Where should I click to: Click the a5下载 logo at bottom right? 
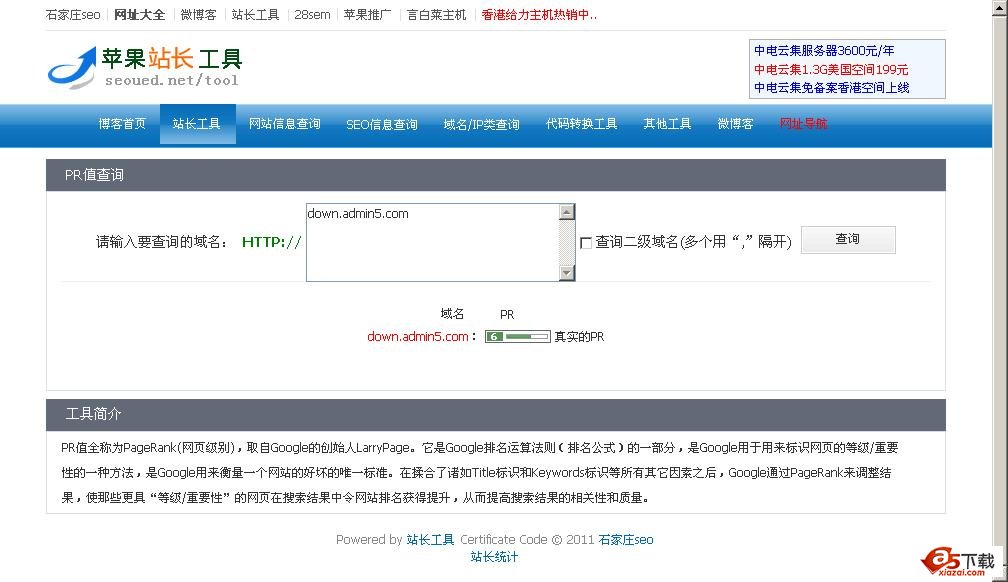tap(957, 561)
